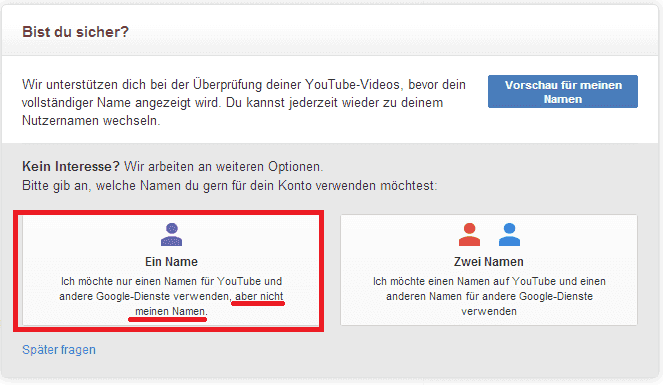Click the 'Vorschau für meinen Namen' button
The height and width of the screenshot is (385, 663).
pyautogui.click(x=563, y=92)
